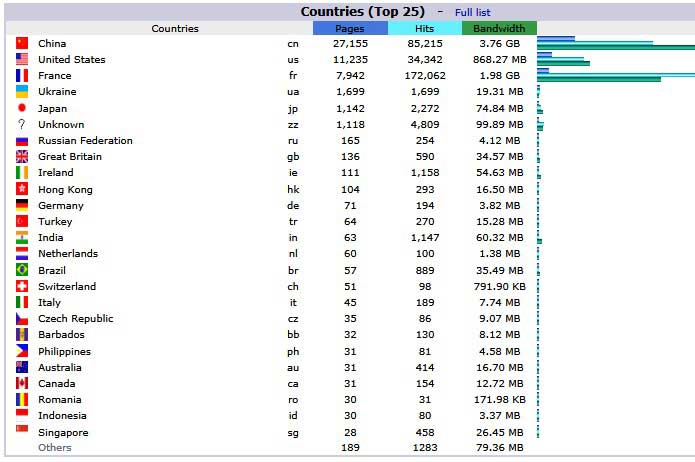695x462 pixels.
Task: Click the Indonesia flag icon
Action: coord(22,415)
